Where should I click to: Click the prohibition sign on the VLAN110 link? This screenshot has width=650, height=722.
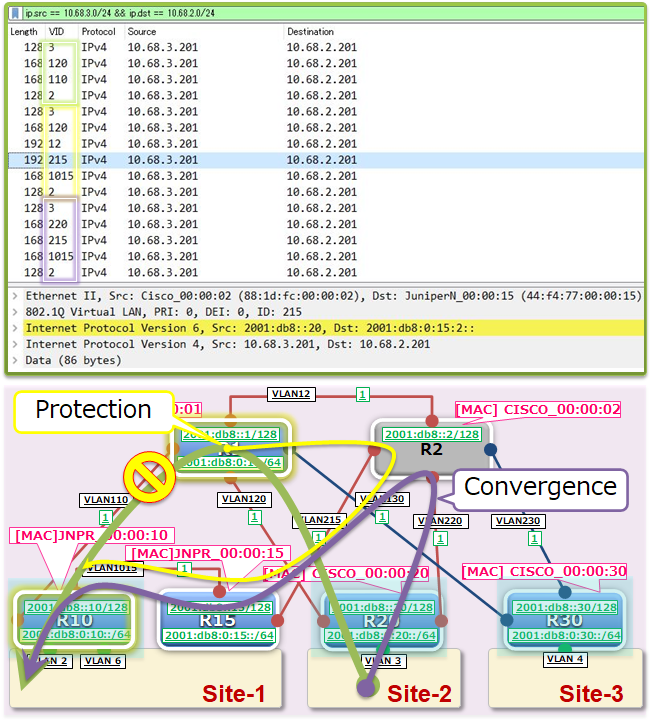click(149, 477)
